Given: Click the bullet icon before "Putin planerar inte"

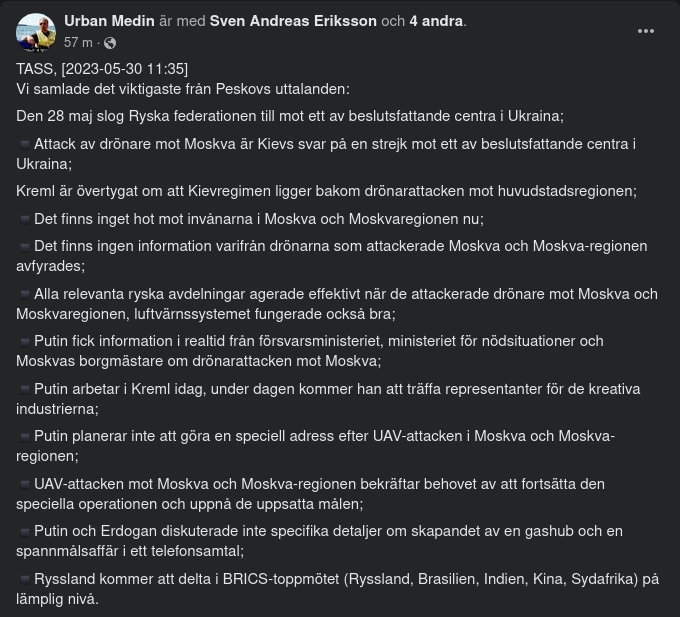Looking at the screenshot, I should tap(24, 436).
